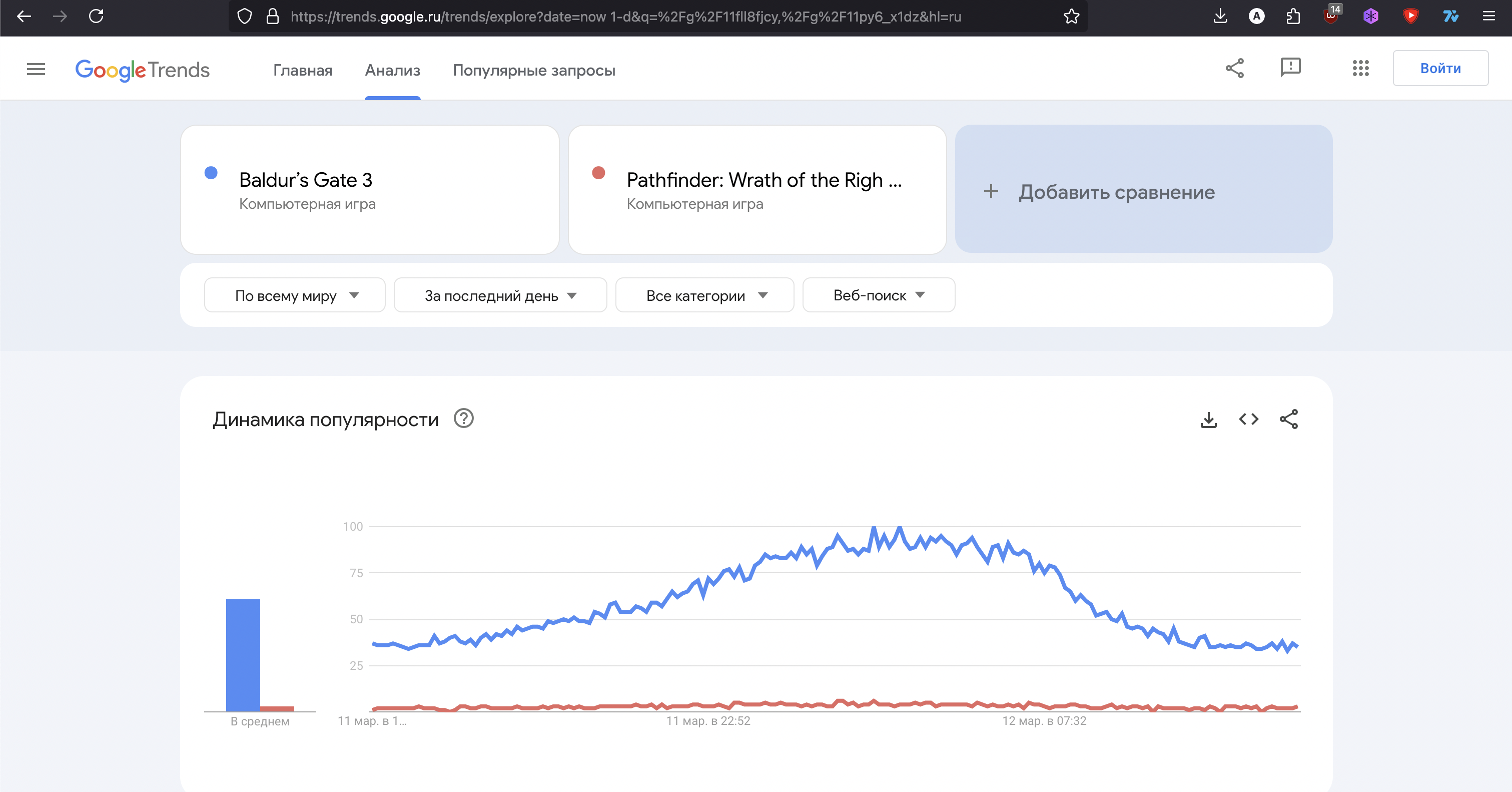Open the Все категории dropdown
Image resolution: width=1512 pixels, height=792 pixels.
coord(704,295)
